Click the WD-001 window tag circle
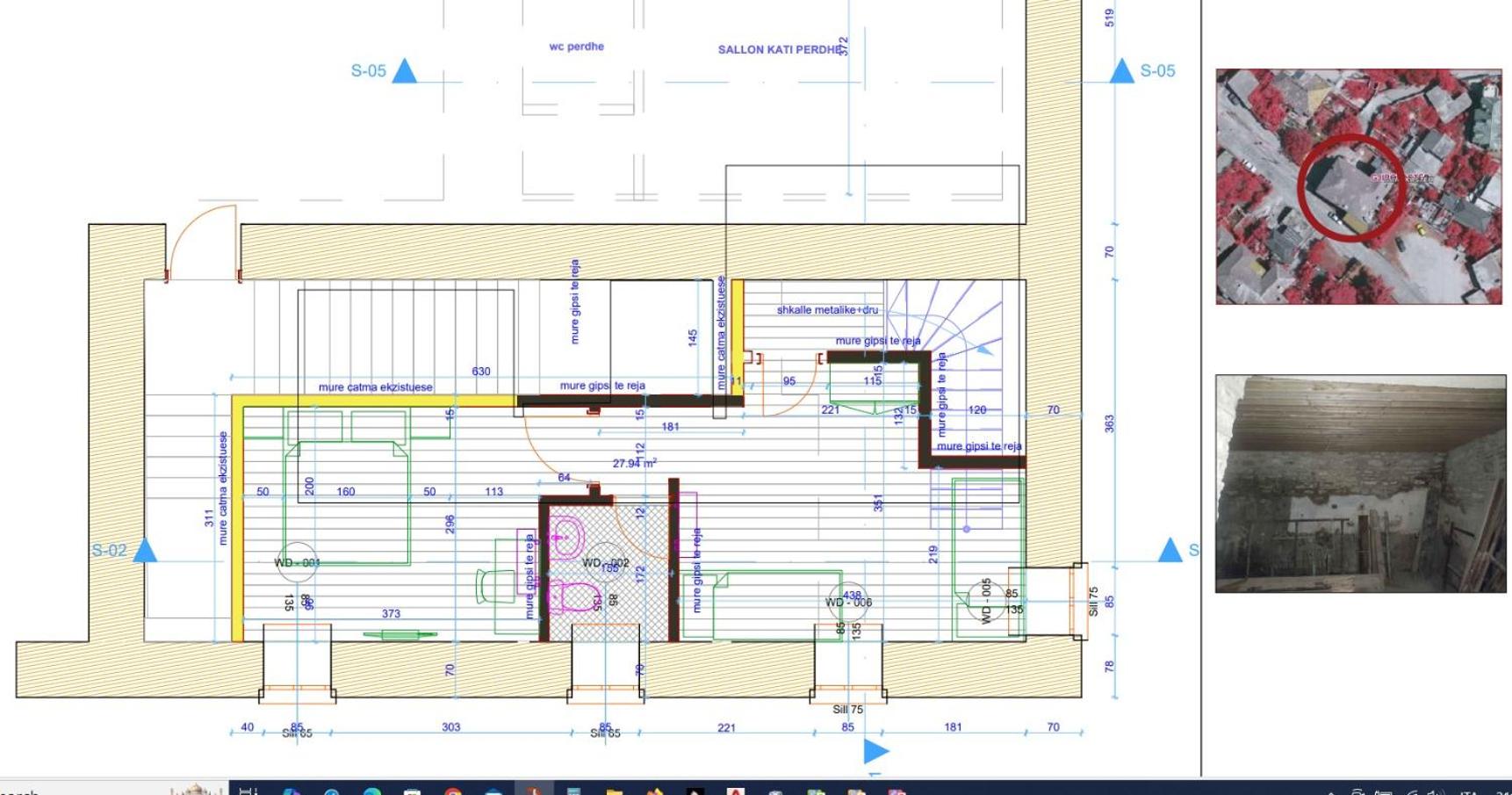 click(297, 562)
